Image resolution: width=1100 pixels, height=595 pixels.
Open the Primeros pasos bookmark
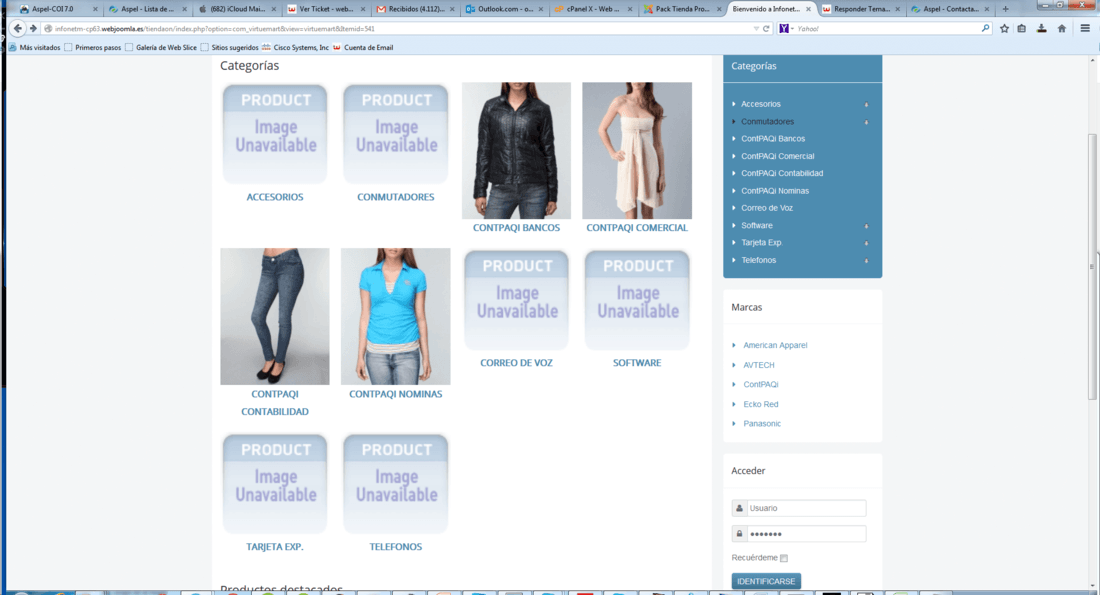coord(93,48)
